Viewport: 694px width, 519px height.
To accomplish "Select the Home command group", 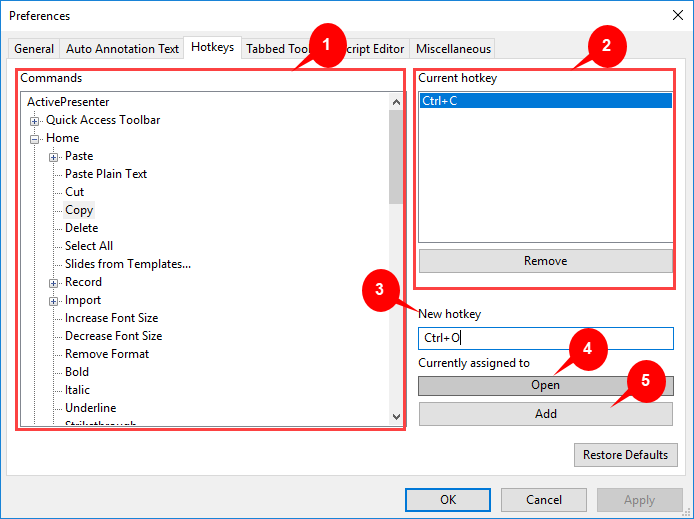I will (63, 138).
